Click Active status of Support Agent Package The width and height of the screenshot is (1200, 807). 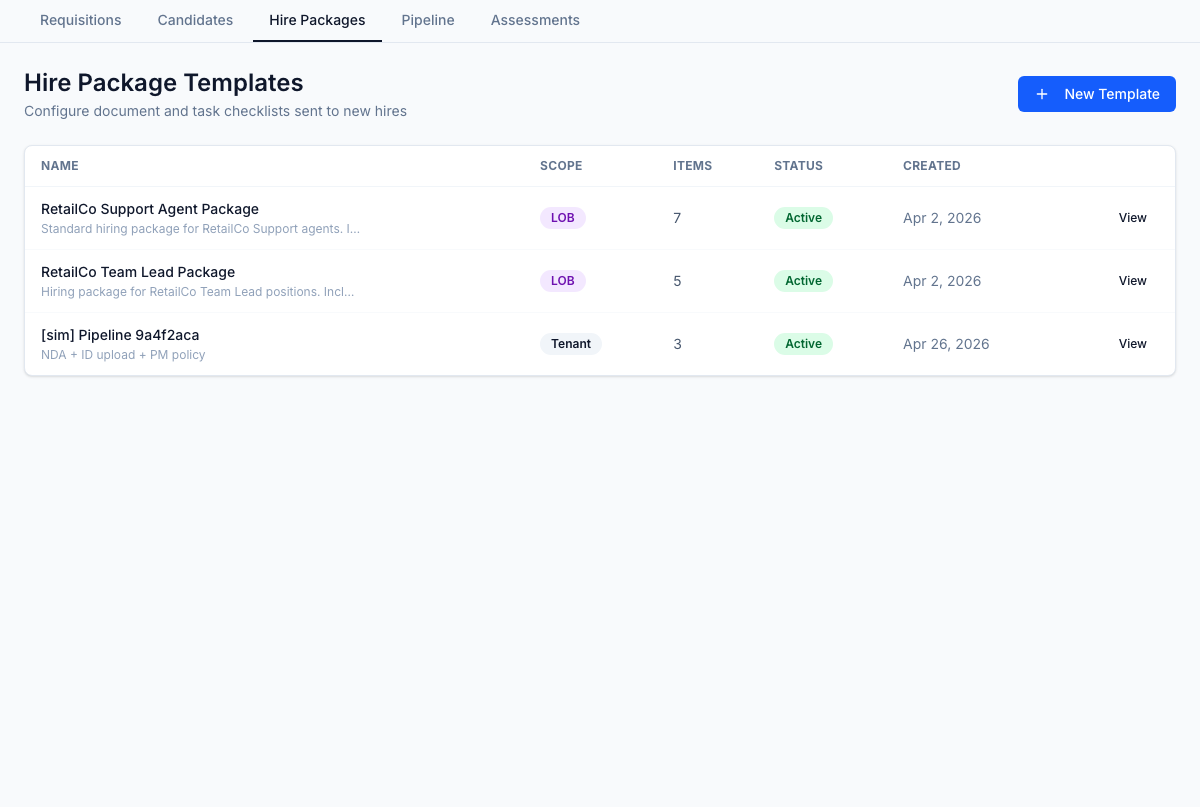click(803, 218)
